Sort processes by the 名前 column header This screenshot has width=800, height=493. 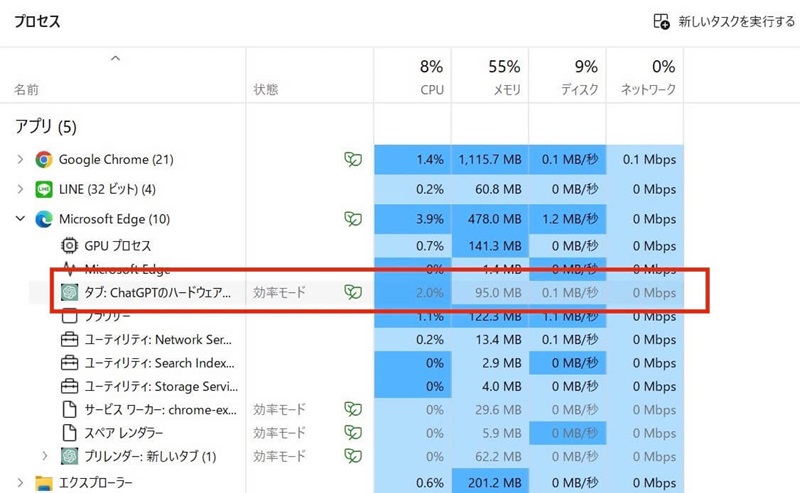(x=27, y=90)
